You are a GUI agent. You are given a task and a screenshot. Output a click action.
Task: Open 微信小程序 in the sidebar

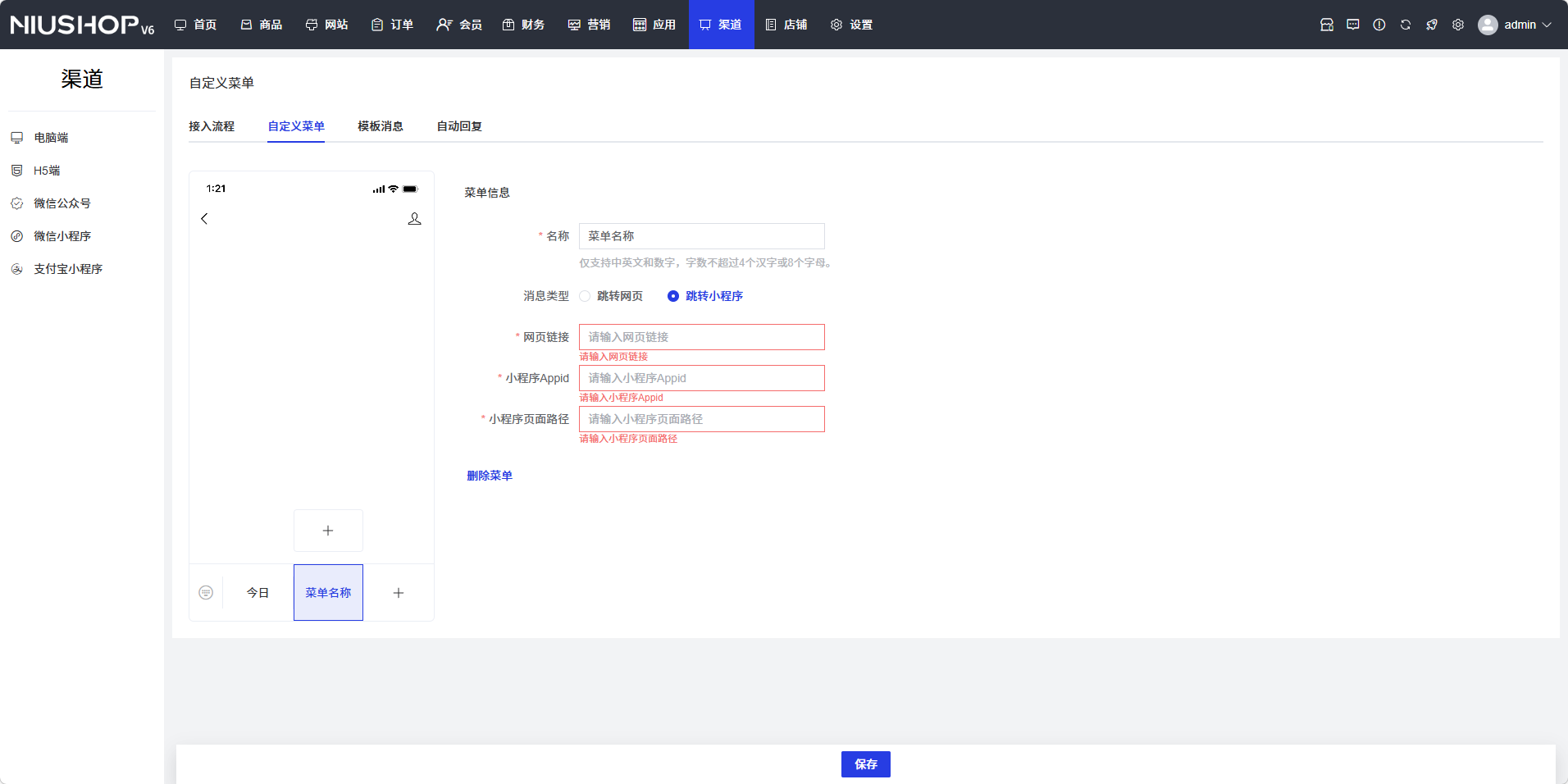62,236
